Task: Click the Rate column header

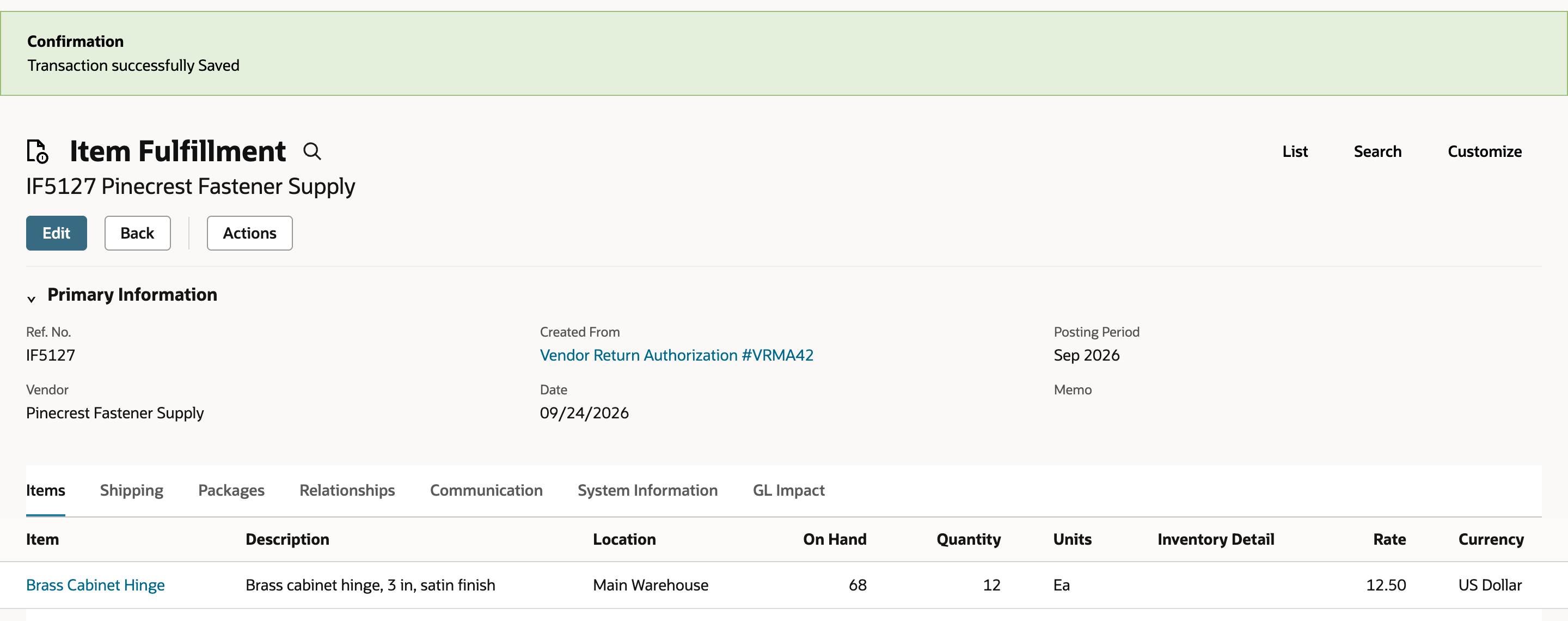Action: [1389, 539]
